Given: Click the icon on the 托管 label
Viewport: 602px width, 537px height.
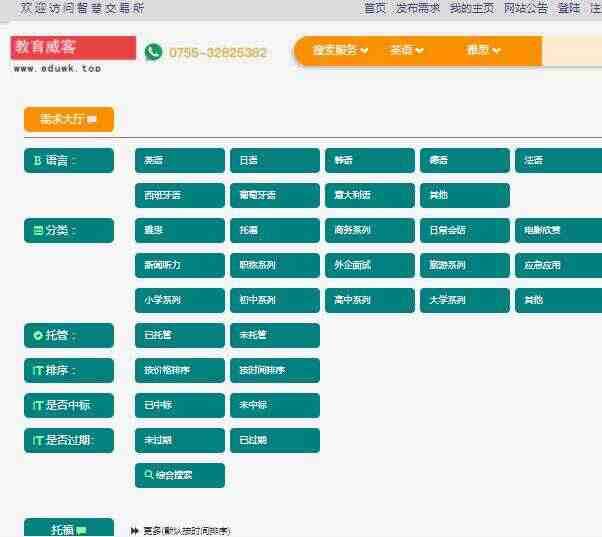Looking at the screenshot, I should click(x=38, y=335).
